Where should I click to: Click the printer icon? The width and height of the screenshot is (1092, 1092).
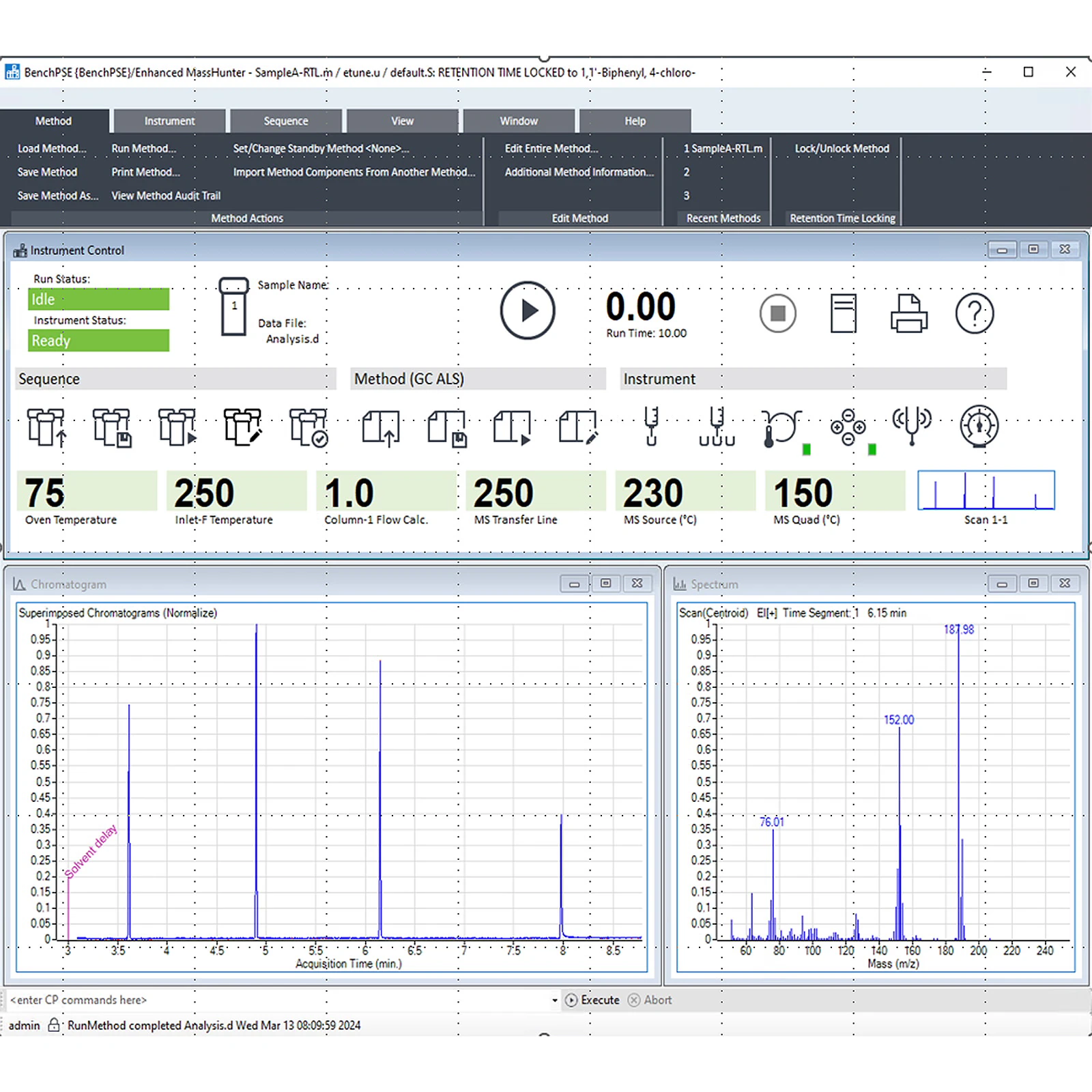(908, 313)
